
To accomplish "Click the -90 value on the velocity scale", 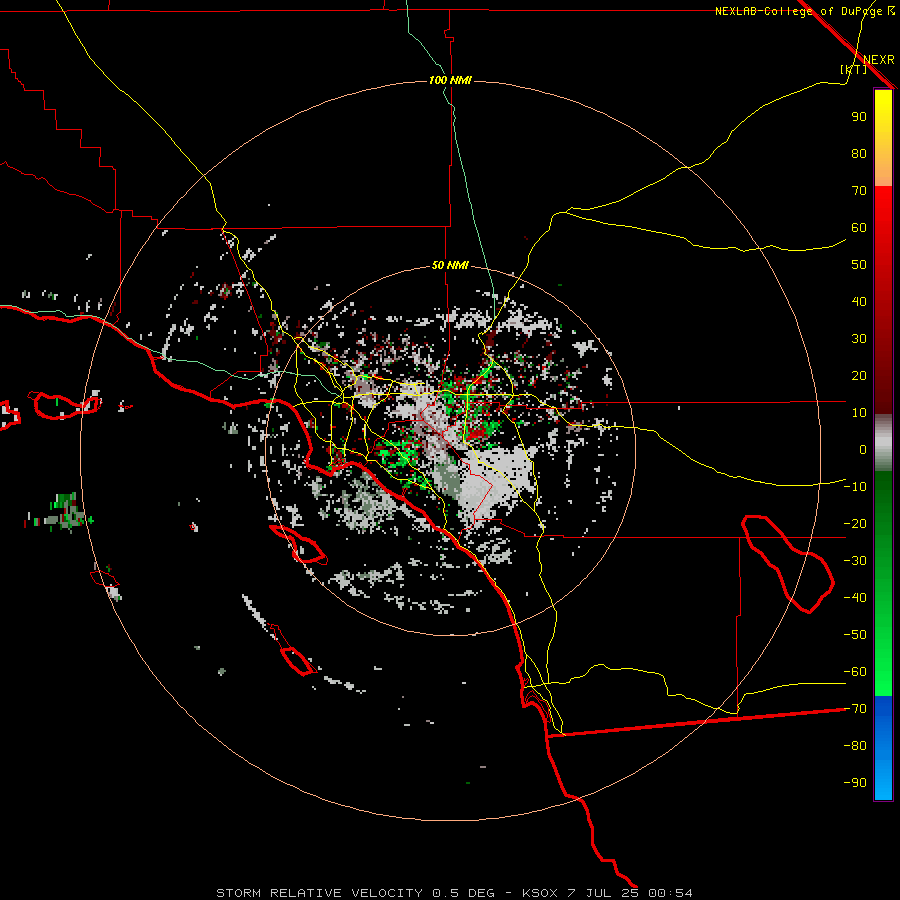I will pyautogui.click(x=855, y=783).
